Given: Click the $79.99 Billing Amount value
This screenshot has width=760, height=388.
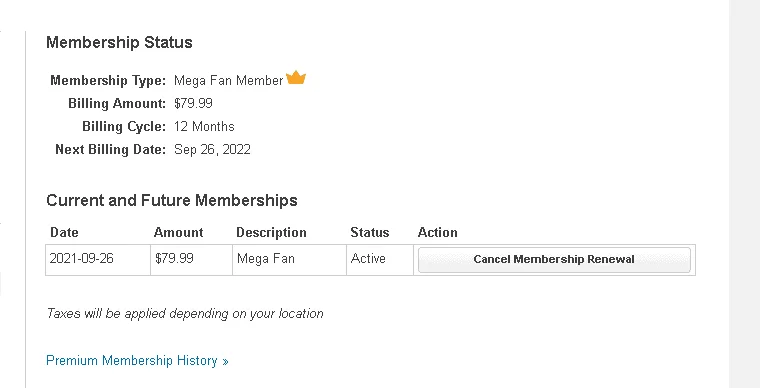Looking at the screenshot, I should click(x=193, y=103).
